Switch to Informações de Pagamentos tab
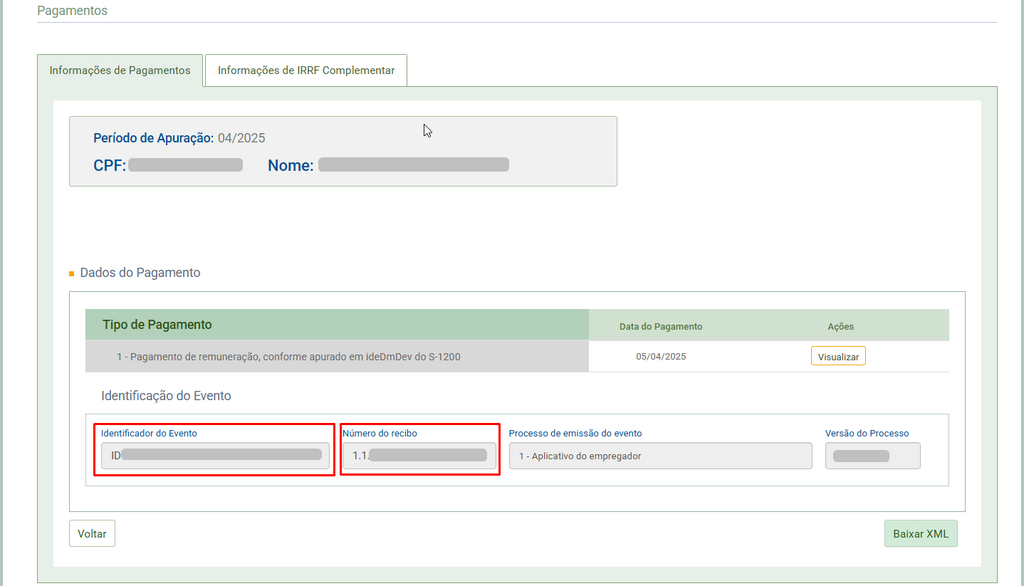1024x586 pixels. point(120,71)
